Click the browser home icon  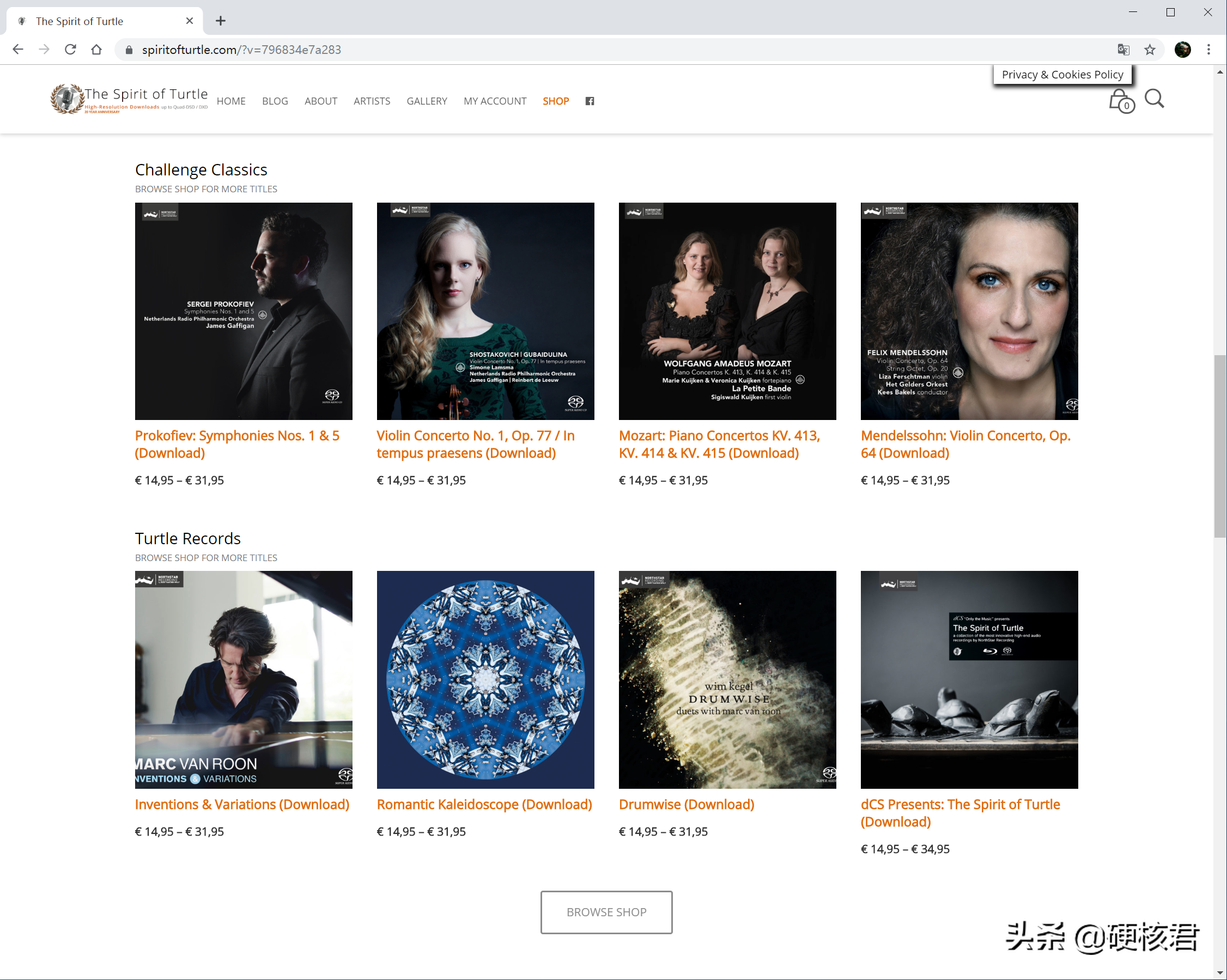click(97, 50)
